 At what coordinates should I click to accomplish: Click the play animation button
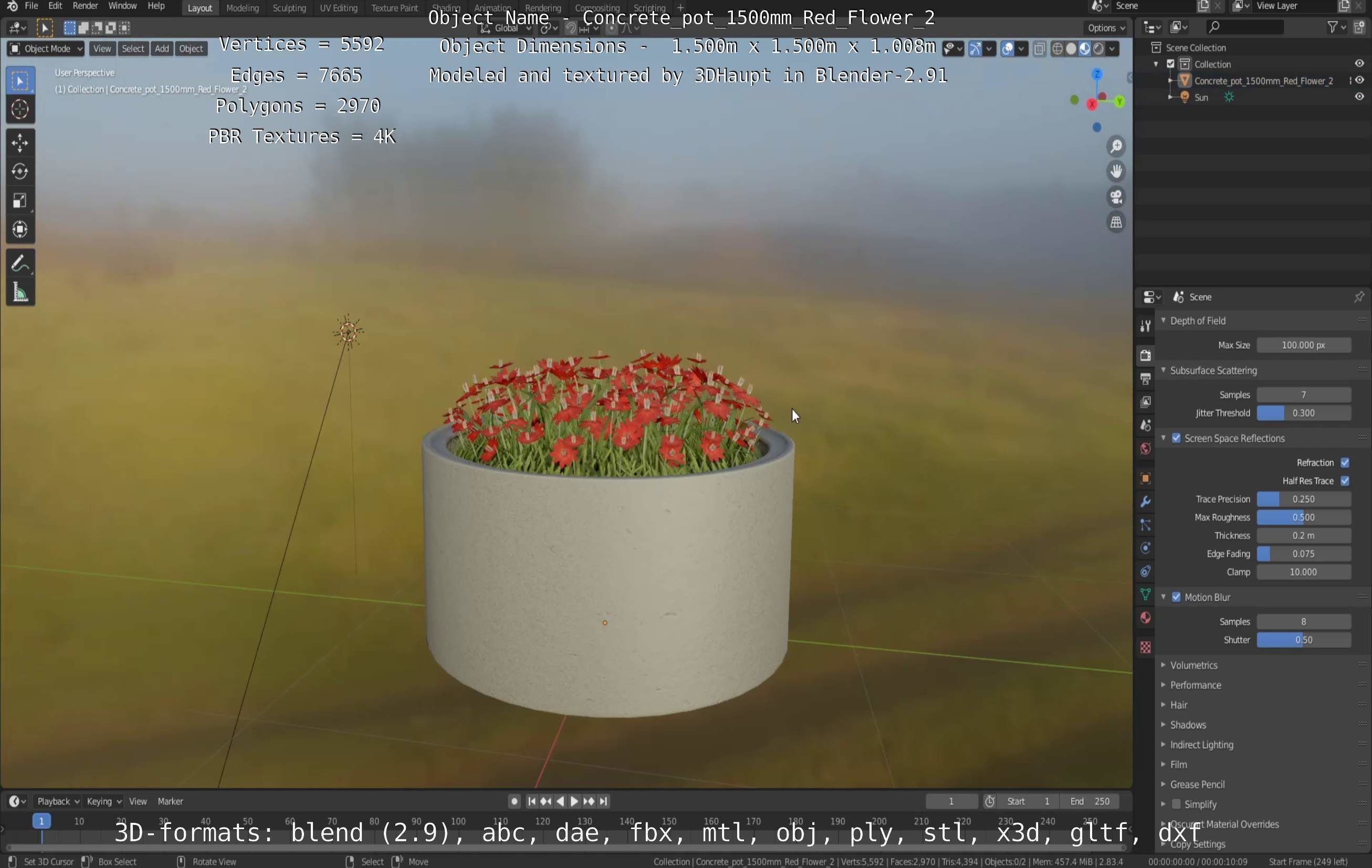pyautogui.click(x=574, y=801)
